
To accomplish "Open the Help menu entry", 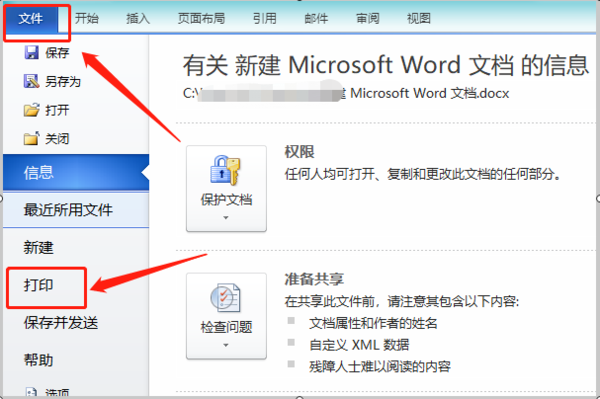I will 38,360.
